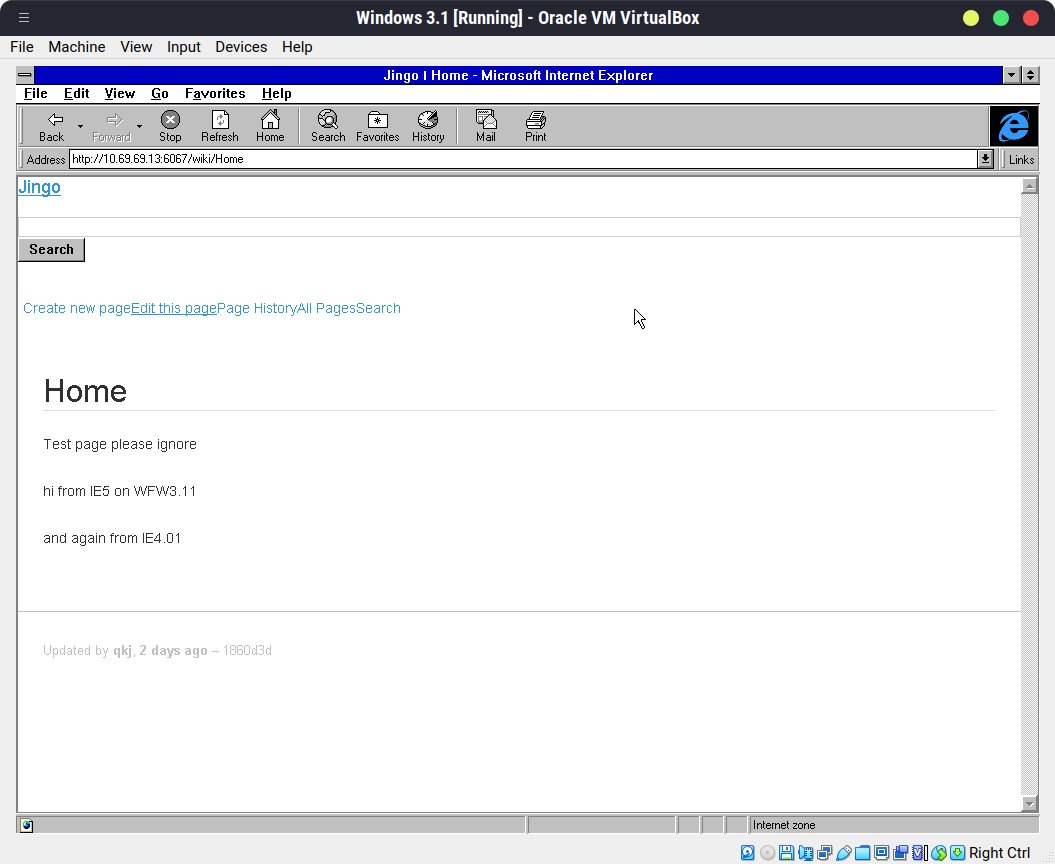This screenshot has height=864, width=1055.
Task: Click VirtualBox mouse integration status icon
Action: (939, 853)
